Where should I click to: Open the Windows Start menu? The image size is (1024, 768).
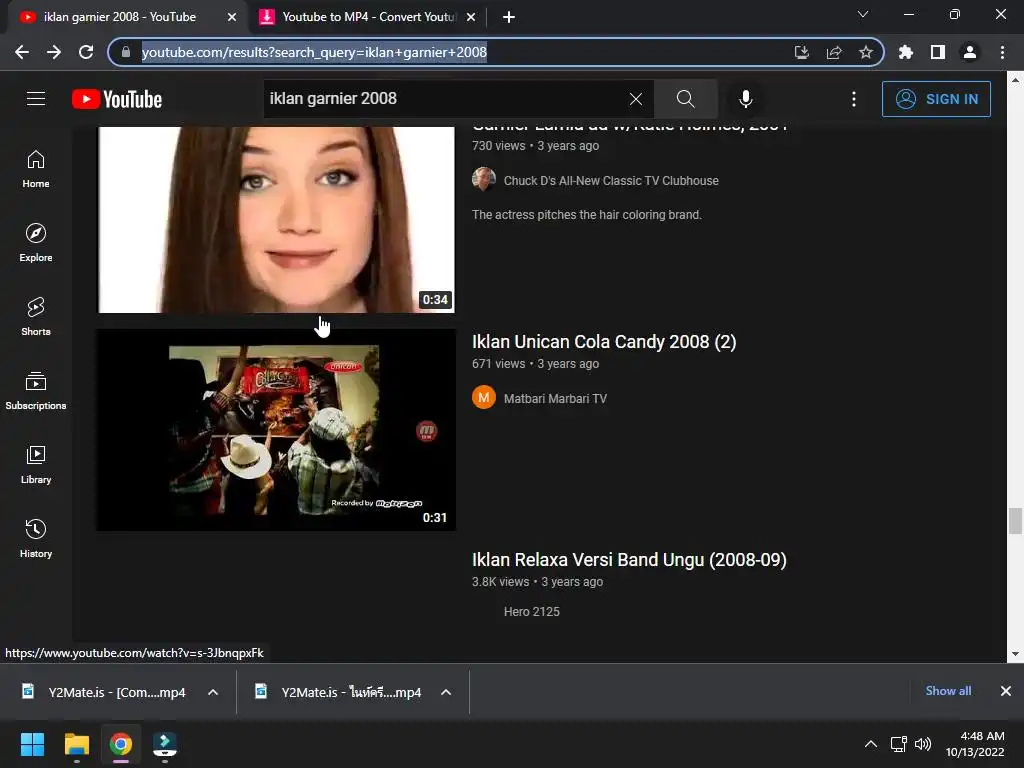[x=32, y=744]
